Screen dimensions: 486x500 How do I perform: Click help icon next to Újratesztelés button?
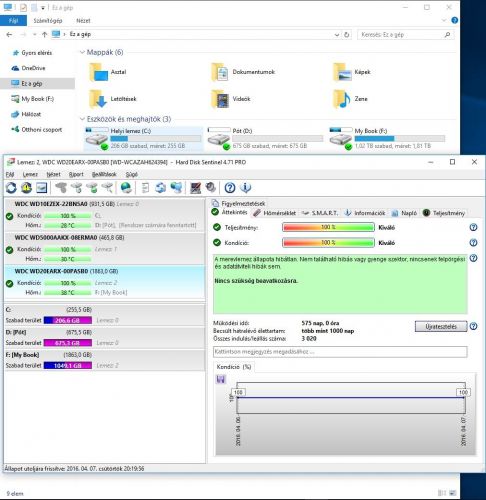click(473, 326)
